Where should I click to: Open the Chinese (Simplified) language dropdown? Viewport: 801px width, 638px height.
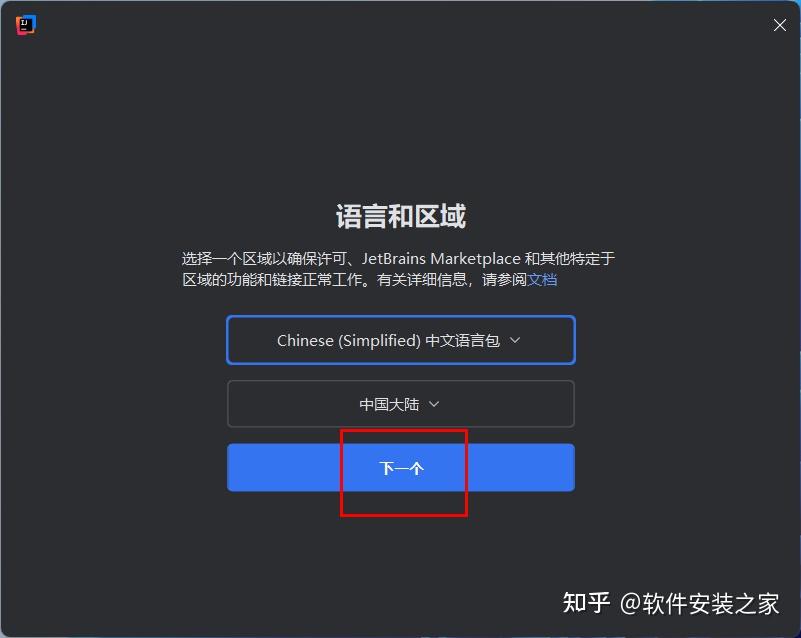401,340
